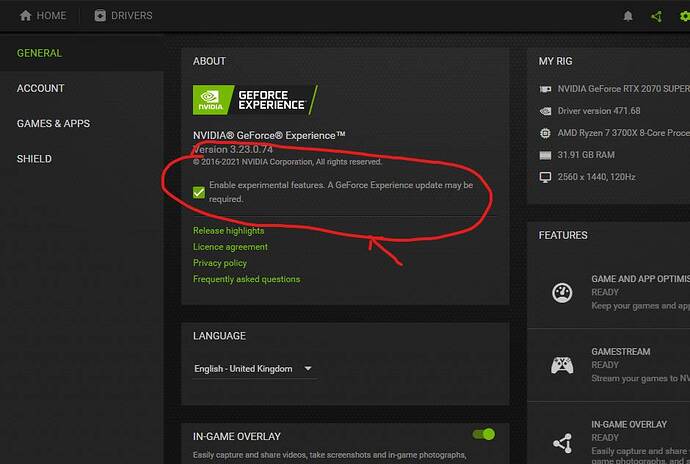Image resolution: width=690 pixels, height=464 pixels.
Task: Click the GAMESTREAM feature title
Action: pyautogui.click(x=620, y=352)
